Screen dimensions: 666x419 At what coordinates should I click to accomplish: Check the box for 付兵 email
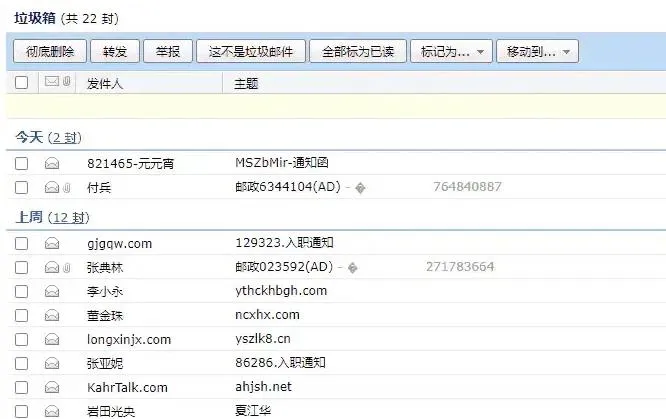click(21, 187)
